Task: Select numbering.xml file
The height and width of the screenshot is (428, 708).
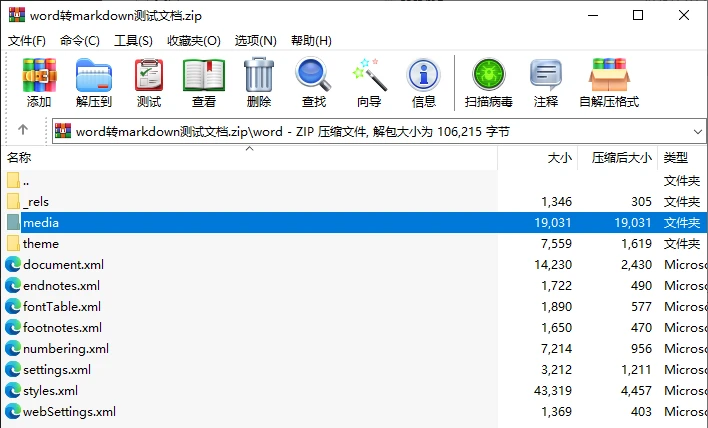Action: (x=354, y=349)
